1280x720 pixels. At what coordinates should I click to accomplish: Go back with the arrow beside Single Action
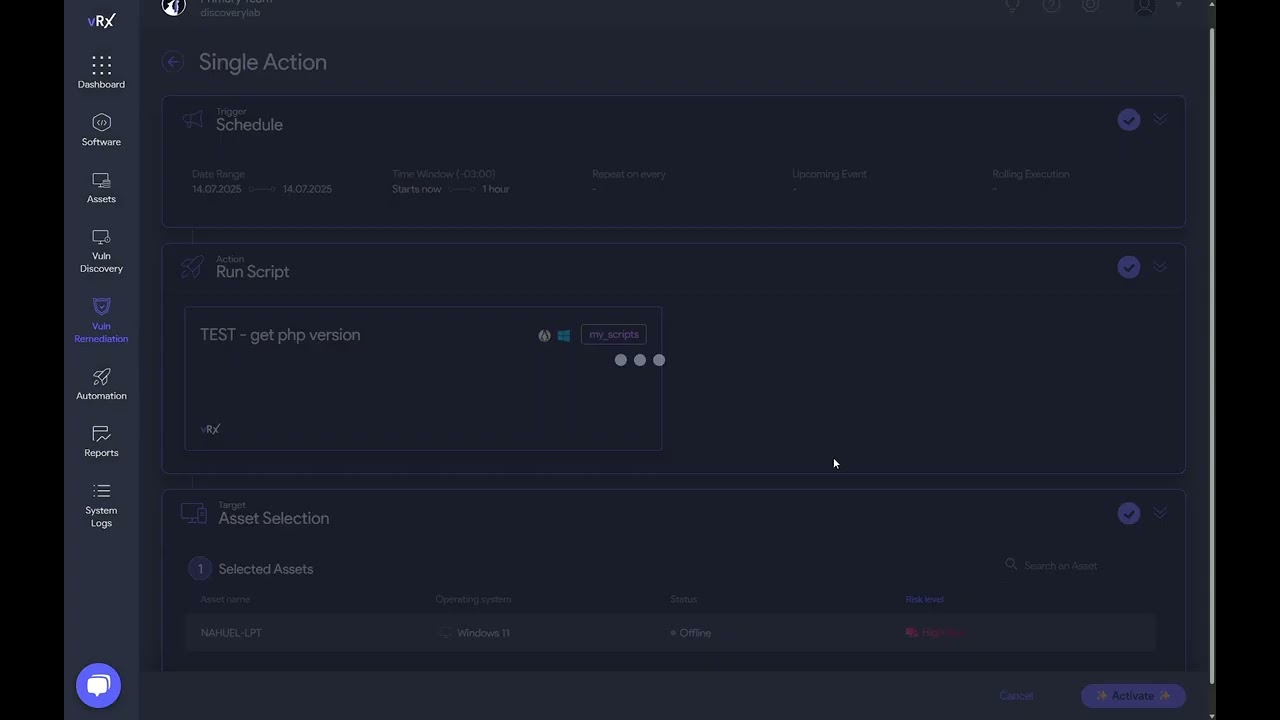[x=173, y=62]
